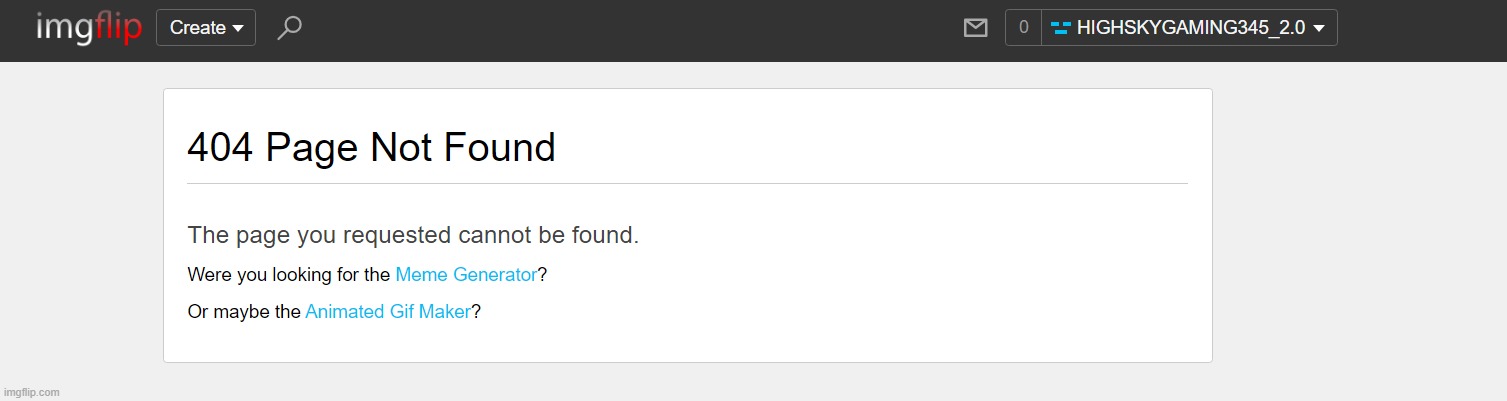Screen dimensions: 1507x401
Task: Click the divider line under the heading
Action: pos(687,184)
